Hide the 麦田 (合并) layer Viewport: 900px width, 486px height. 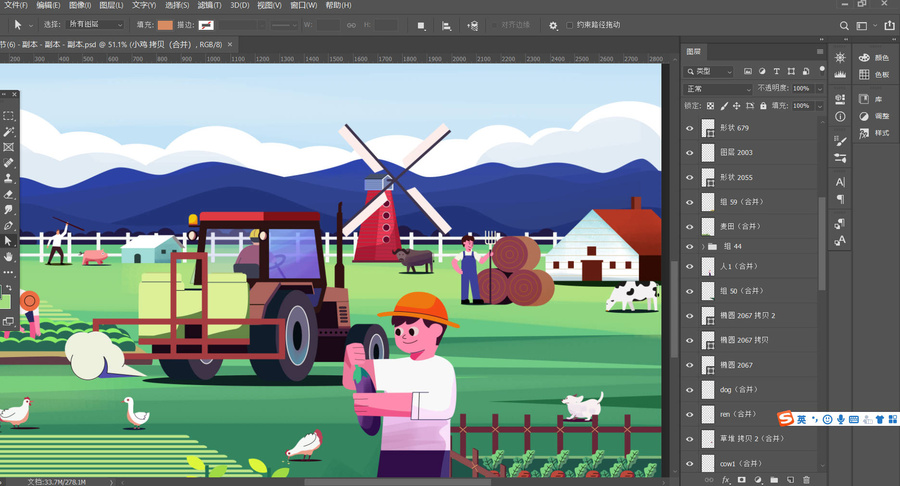coord(689,227)
